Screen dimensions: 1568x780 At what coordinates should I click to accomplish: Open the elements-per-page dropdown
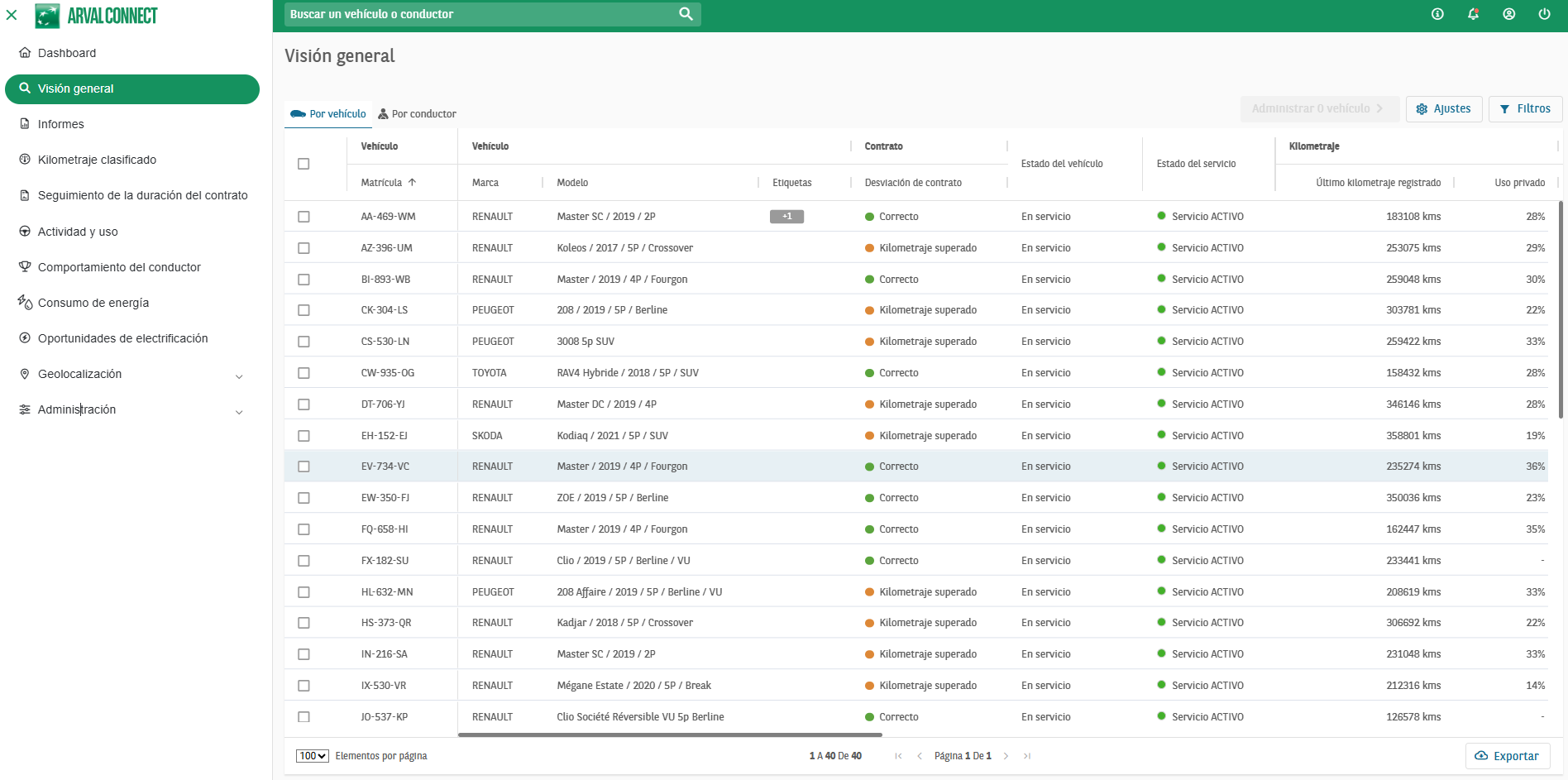[x=313, y=756]
